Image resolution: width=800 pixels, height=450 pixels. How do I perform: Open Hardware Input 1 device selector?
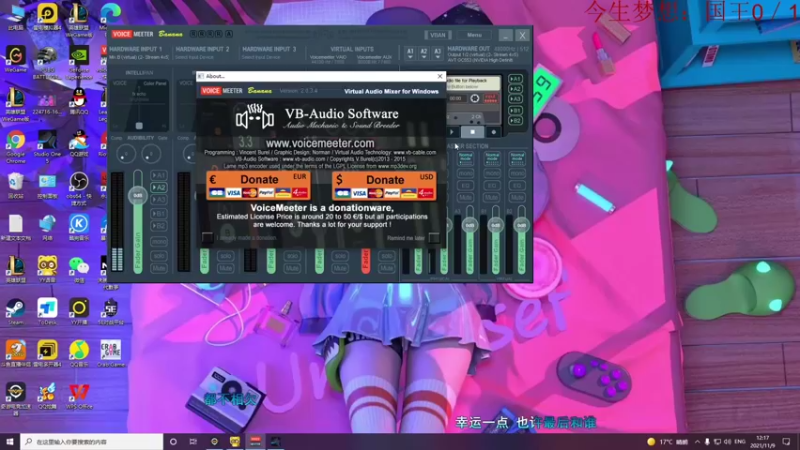[x=139, y=57]
